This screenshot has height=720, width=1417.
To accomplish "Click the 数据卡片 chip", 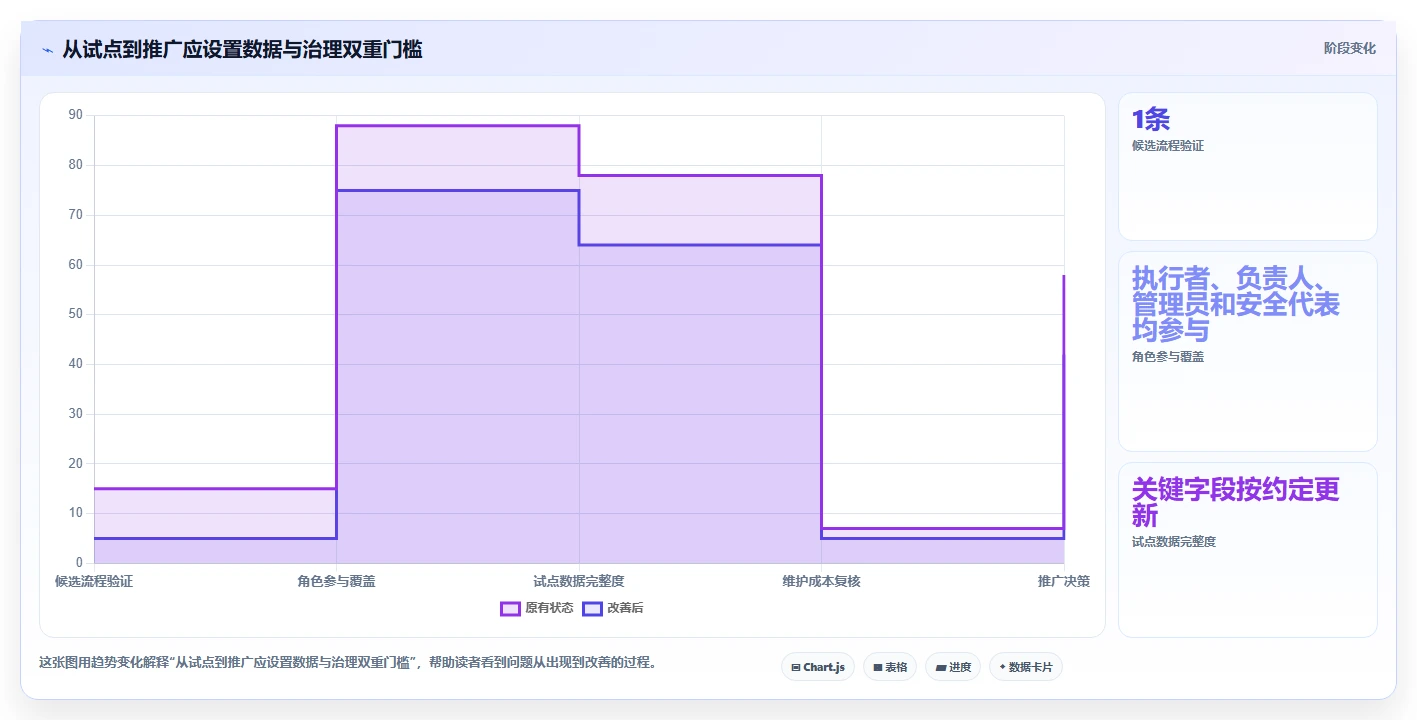I will pyautogui.click(x=1025, y=667).
